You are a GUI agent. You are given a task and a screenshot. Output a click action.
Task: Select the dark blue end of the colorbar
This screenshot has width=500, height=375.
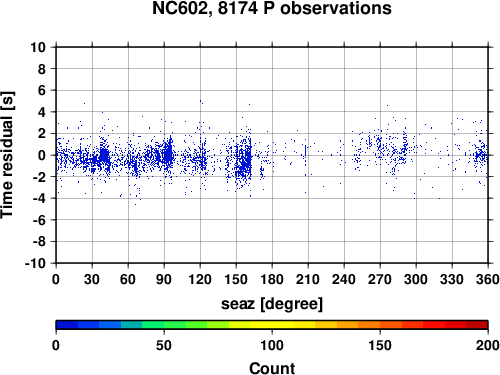pyautogui.click(x=67, y=325)
